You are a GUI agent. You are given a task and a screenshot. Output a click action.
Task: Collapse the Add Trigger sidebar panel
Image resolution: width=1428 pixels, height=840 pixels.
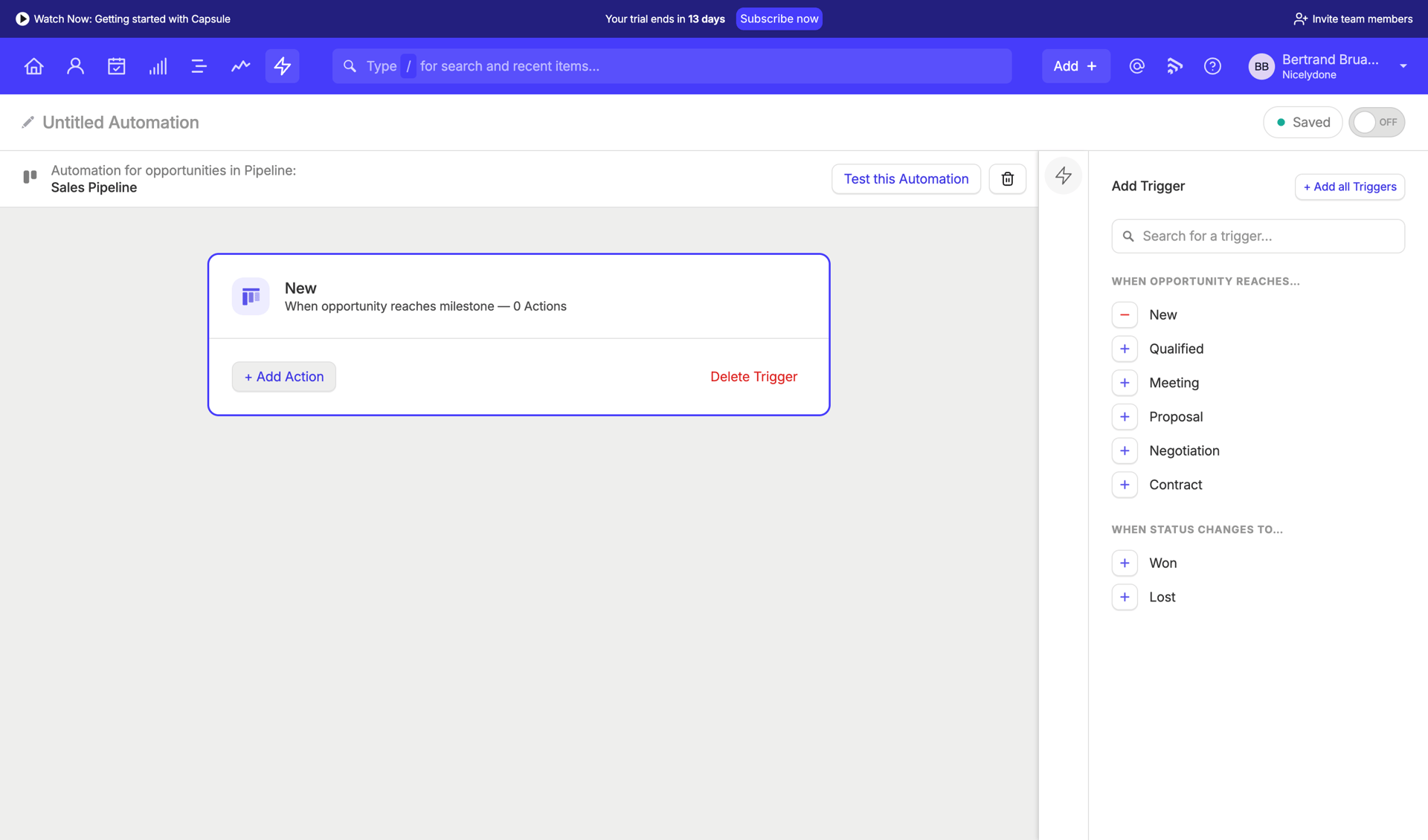tap(1063, 176)
